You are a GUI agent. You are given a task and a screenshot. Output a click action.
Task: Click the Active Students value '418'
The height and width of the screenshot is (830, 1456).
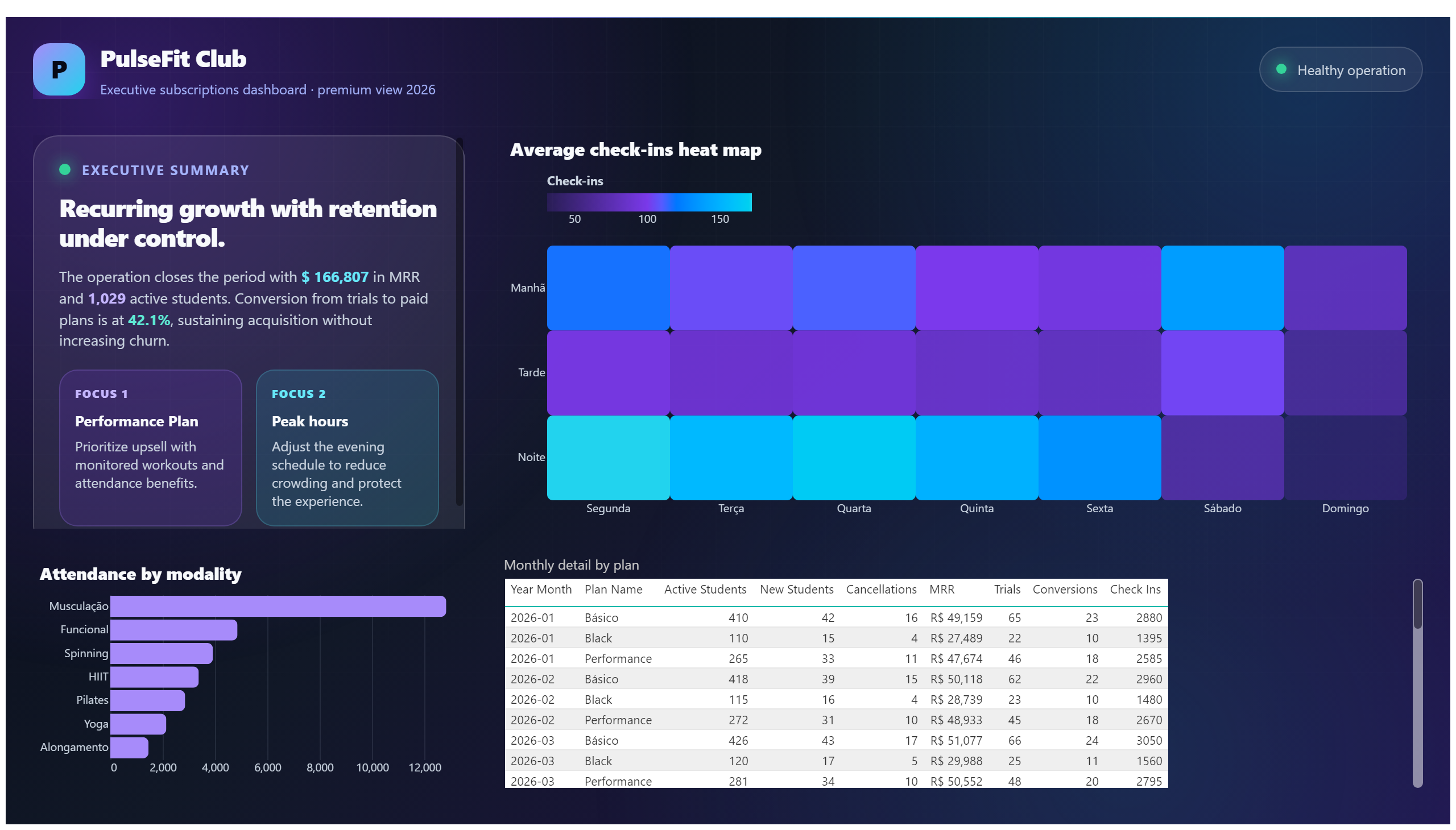[738, 679]
